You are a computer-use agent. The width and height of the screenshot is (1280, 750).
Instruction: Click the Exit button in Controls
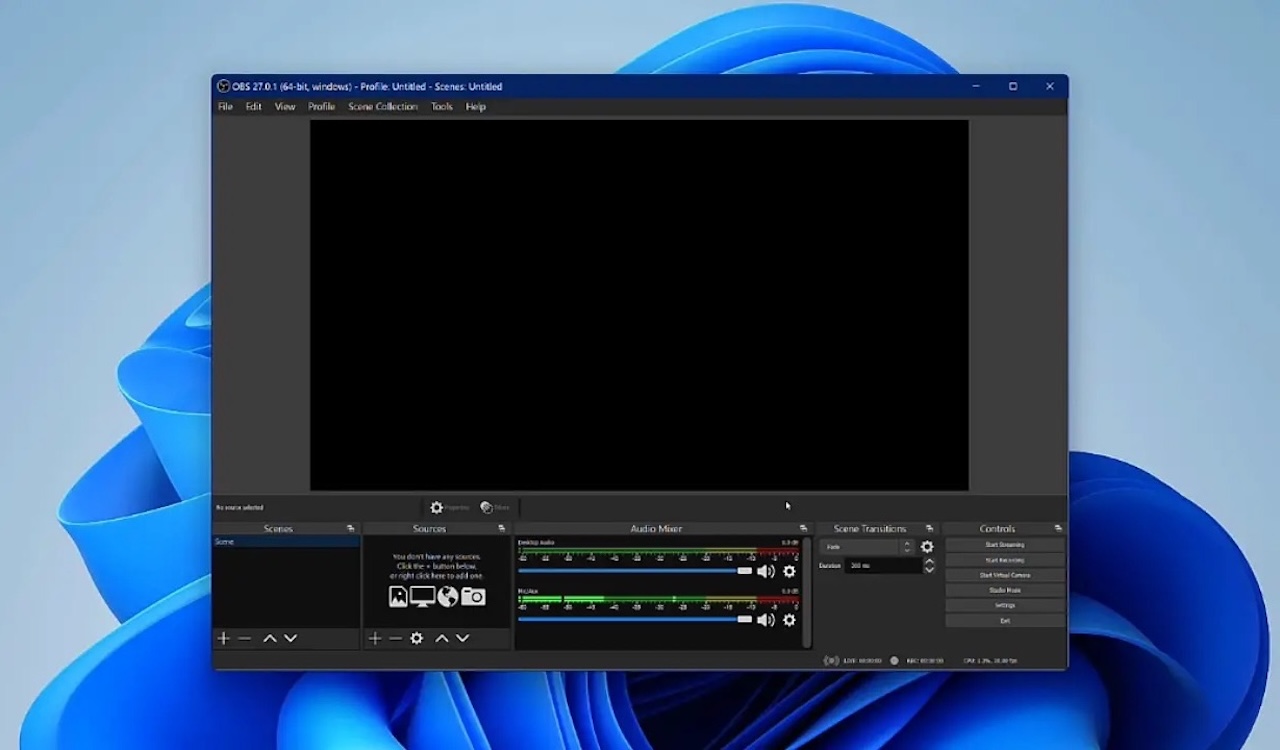pos(1005,621)
